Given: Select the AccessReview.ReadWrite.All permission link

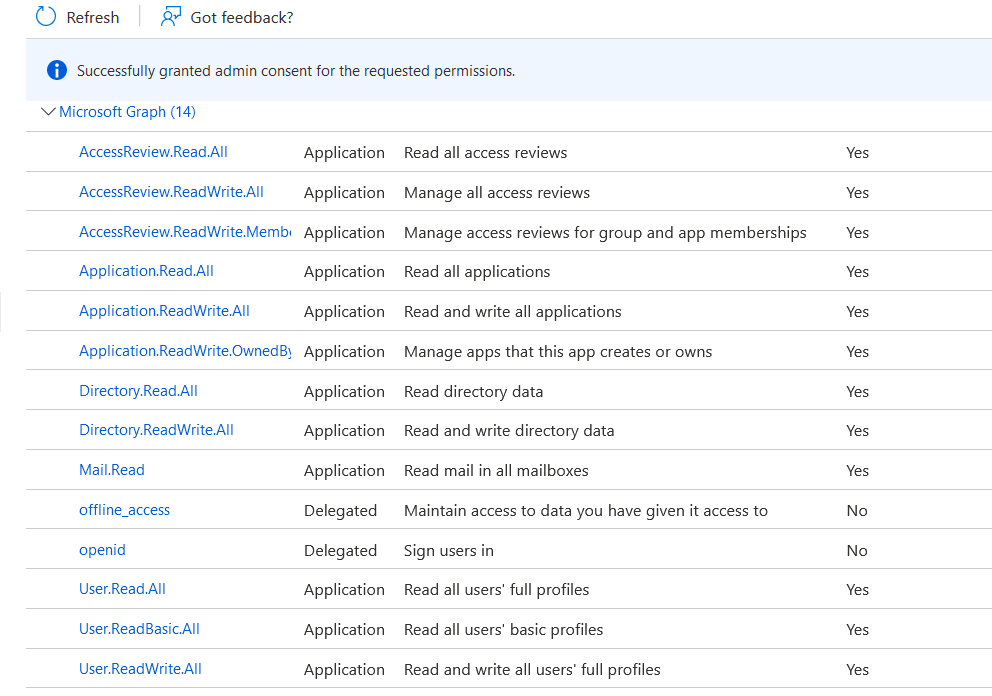Looking at the screenshot, I should pos(171,192).
